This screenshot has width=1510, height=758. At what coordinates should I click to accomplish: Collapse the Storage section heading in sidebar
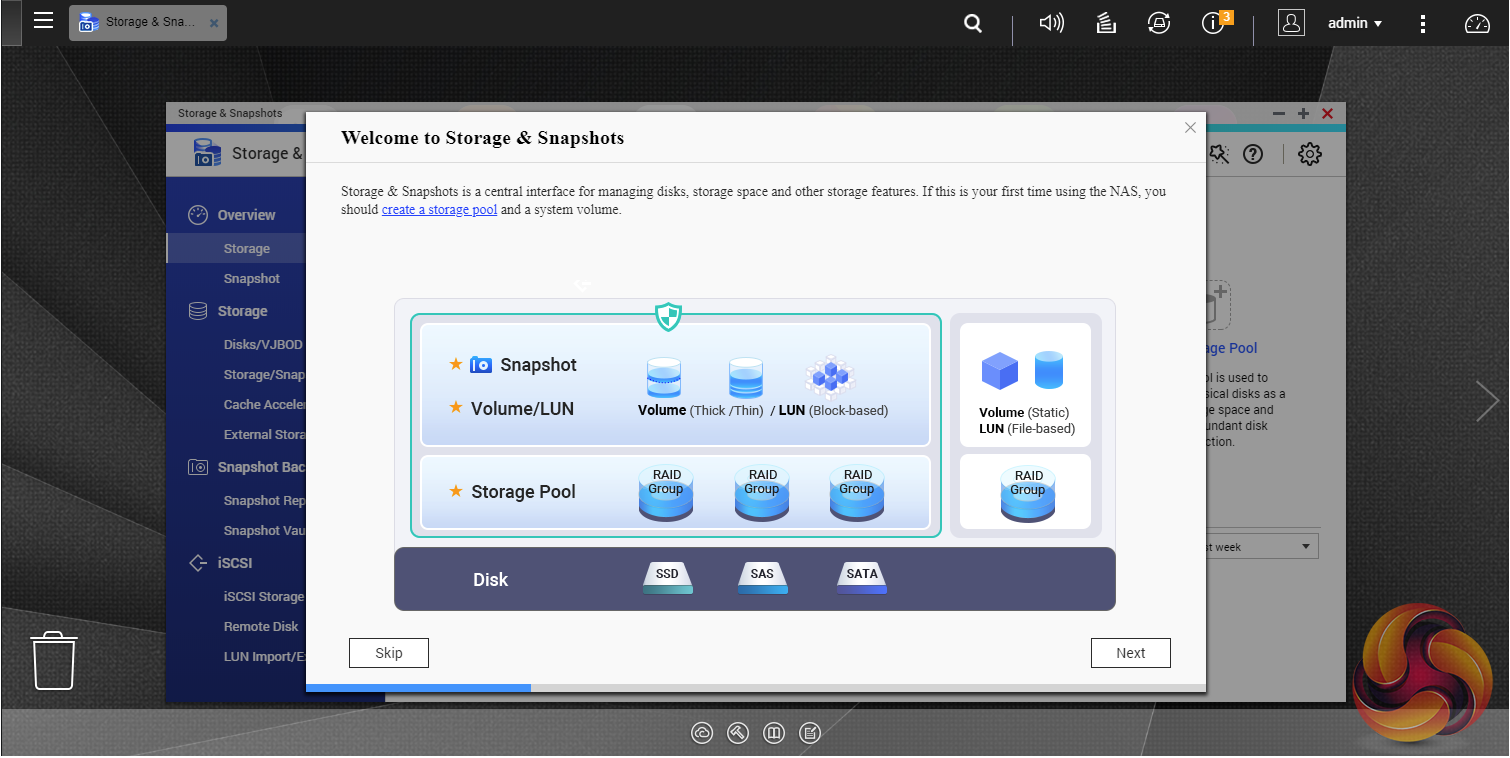click(x=242, y=311)
